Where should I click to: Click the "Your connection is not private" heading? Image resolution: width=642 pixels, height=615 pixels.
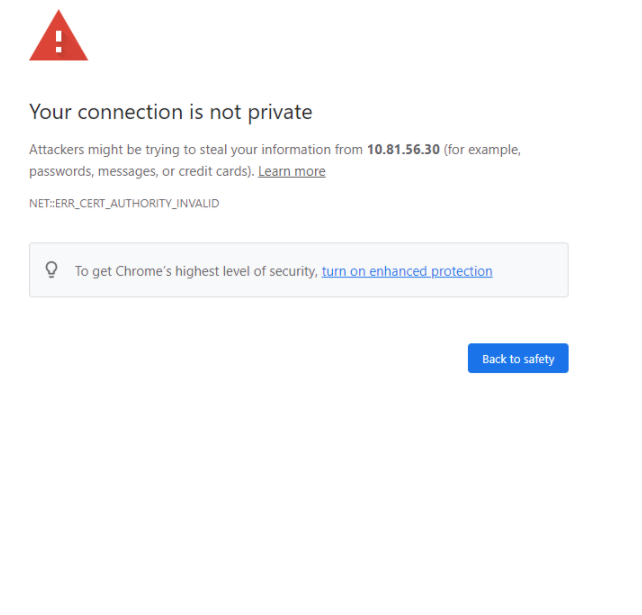click(x=171, y=112)
